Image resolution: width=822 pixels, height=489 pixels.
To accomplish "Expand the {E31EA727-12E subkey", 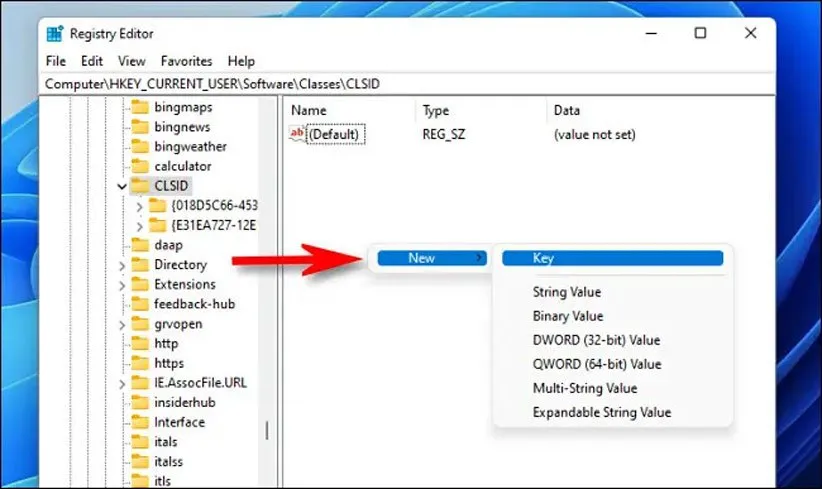I will click(x=139, y=226).
